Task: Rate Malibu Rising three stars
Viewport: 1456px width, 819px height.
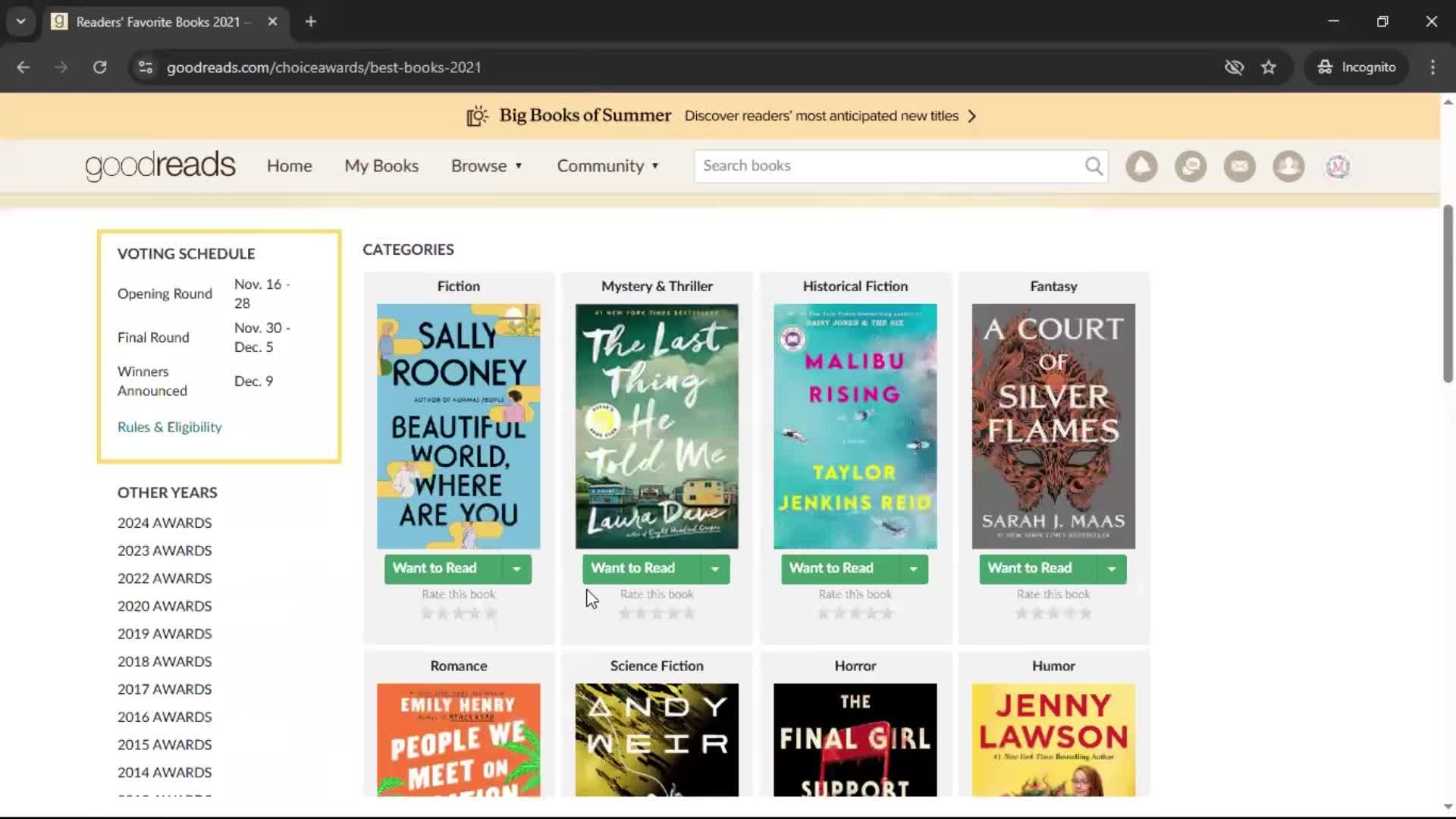Action: [x=855, y=613]
